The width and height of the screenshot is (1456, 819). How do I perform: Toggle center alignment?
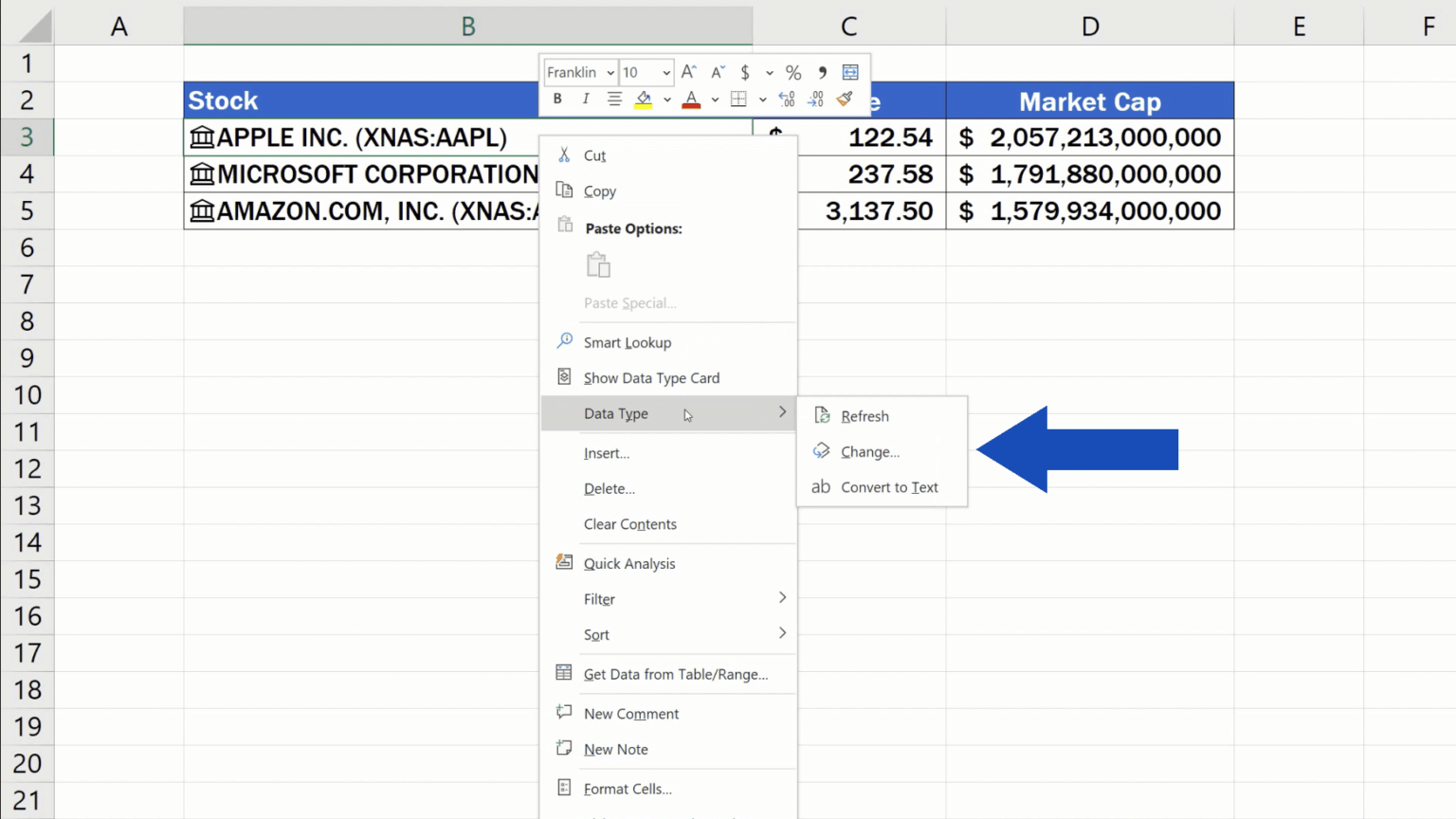(x=614, y=99)
